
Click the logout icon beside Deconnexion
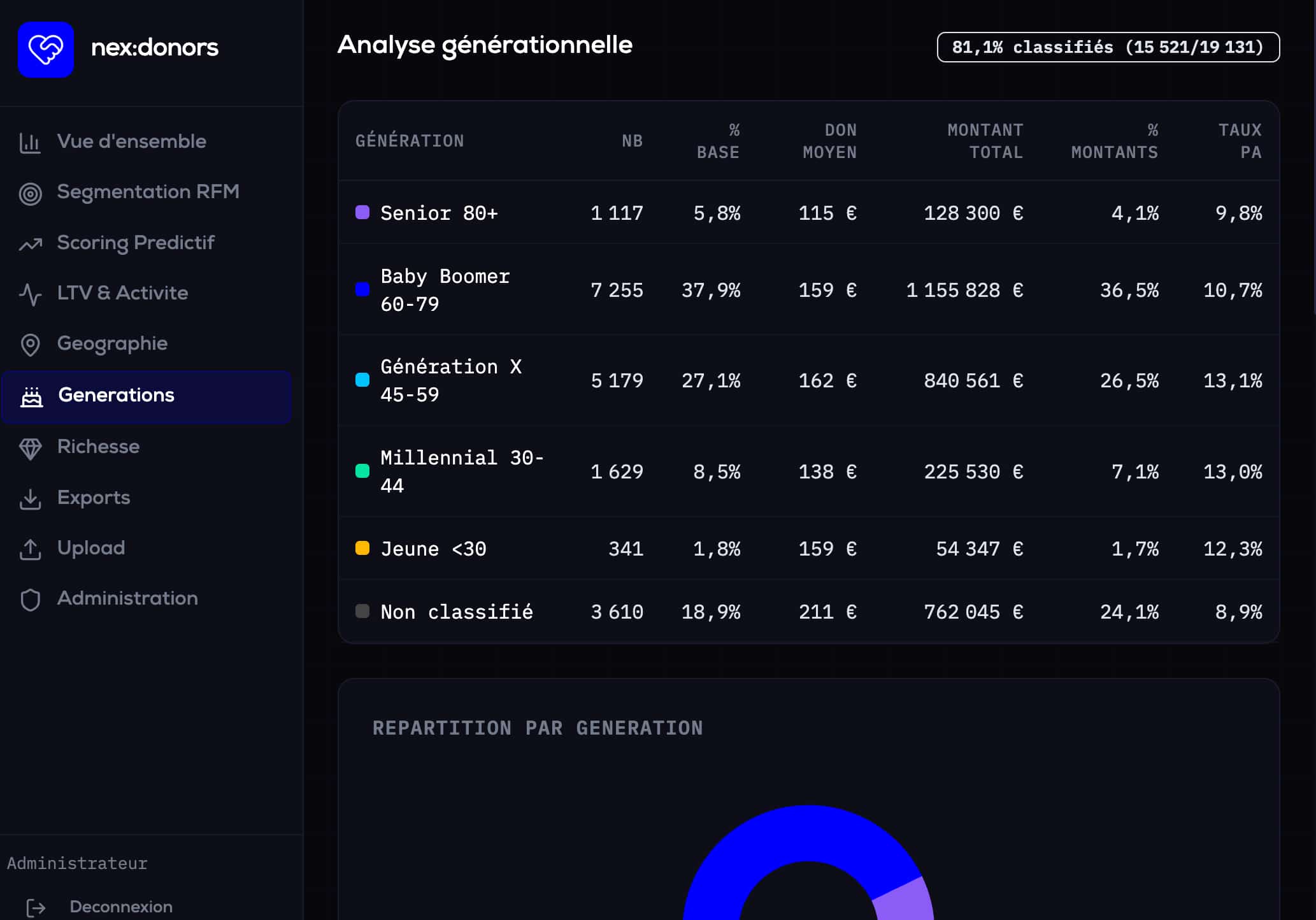pyautogui.click(x=36, y=907)
